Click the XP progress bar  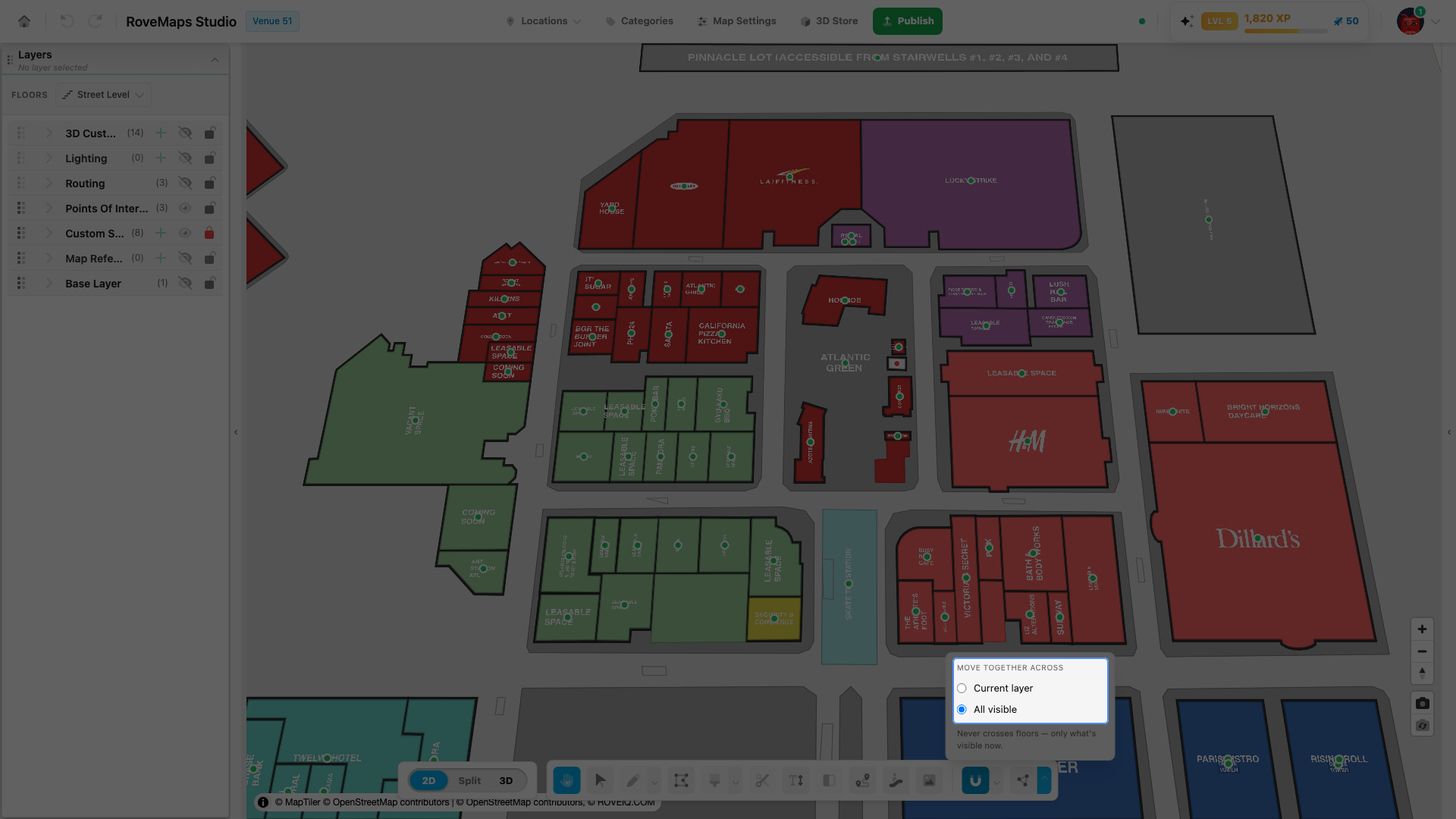point(1285,31)
